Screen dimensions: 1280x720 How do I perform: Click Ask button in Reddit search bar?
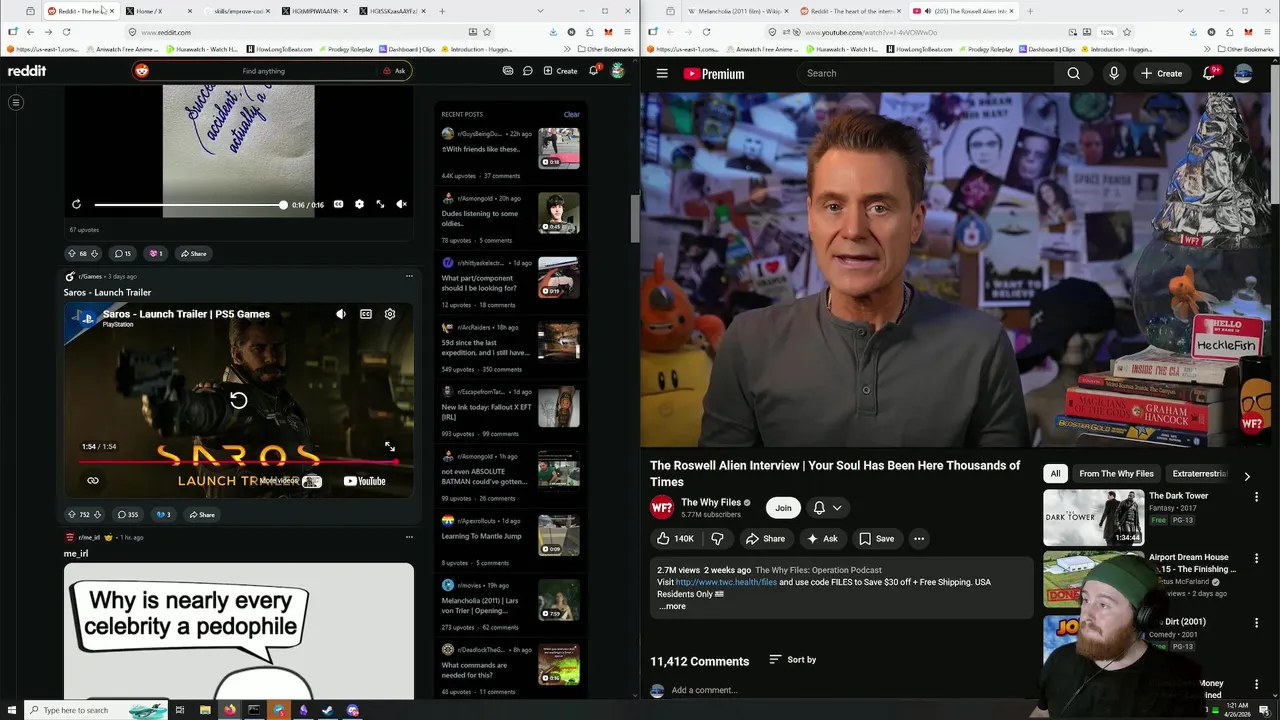click(394, 71)
